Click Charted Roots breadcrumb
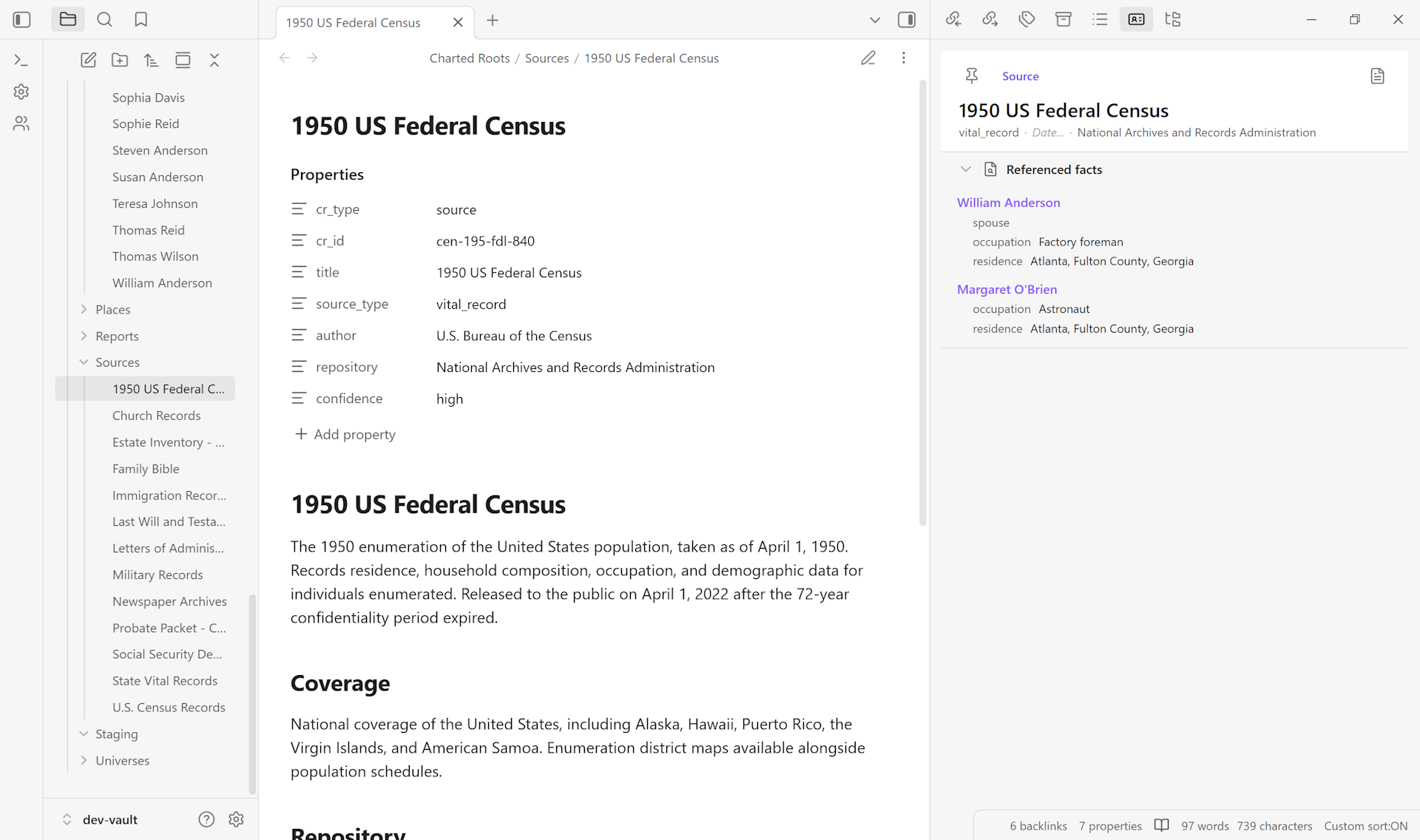 pos(470,58)
